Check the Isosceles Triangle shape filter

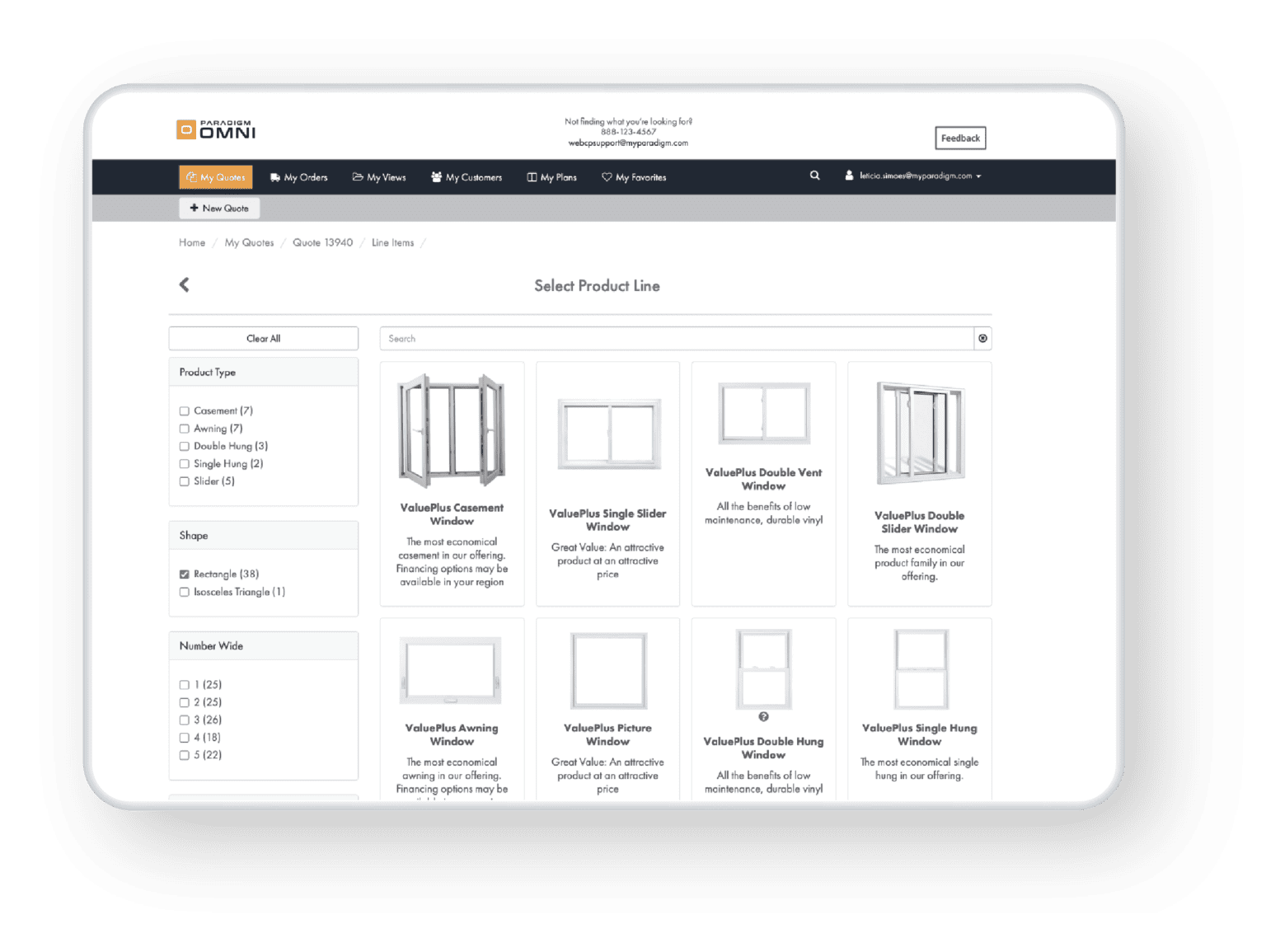pos(185,592)
